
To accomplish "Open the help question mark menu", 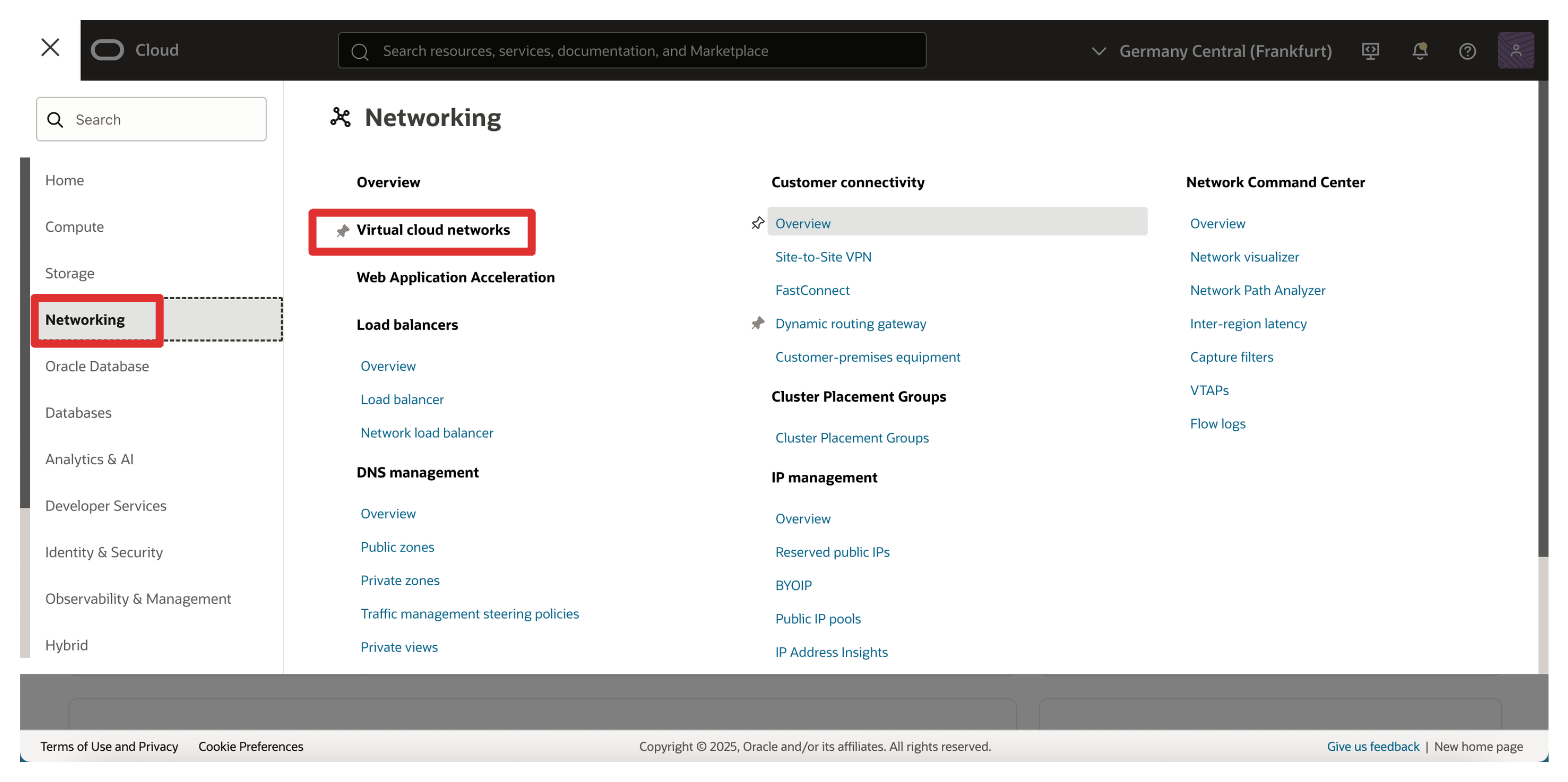I will point(1467,51).
